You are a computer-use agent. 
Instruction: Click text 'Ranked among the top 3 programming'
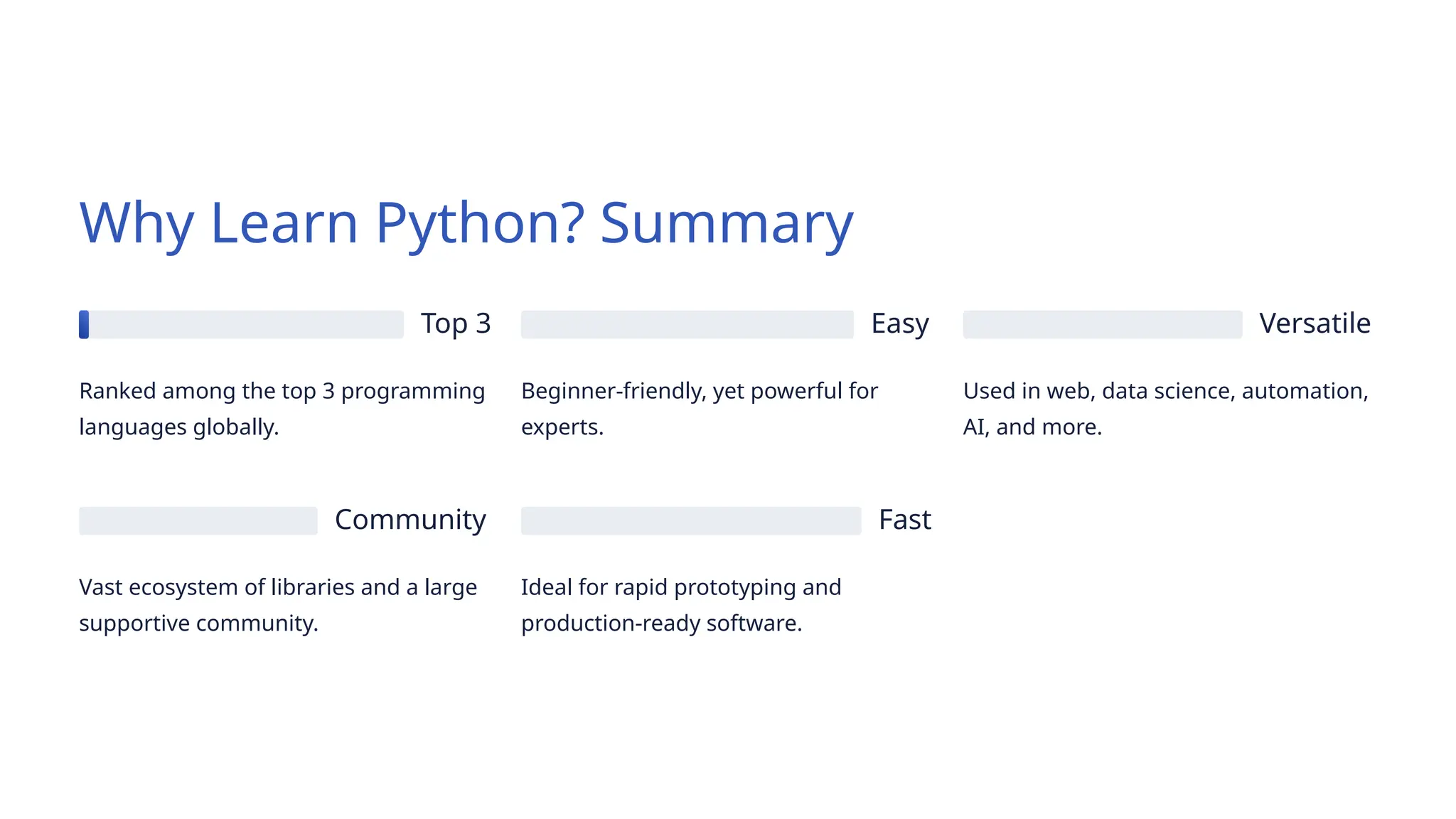pos(282,391)
